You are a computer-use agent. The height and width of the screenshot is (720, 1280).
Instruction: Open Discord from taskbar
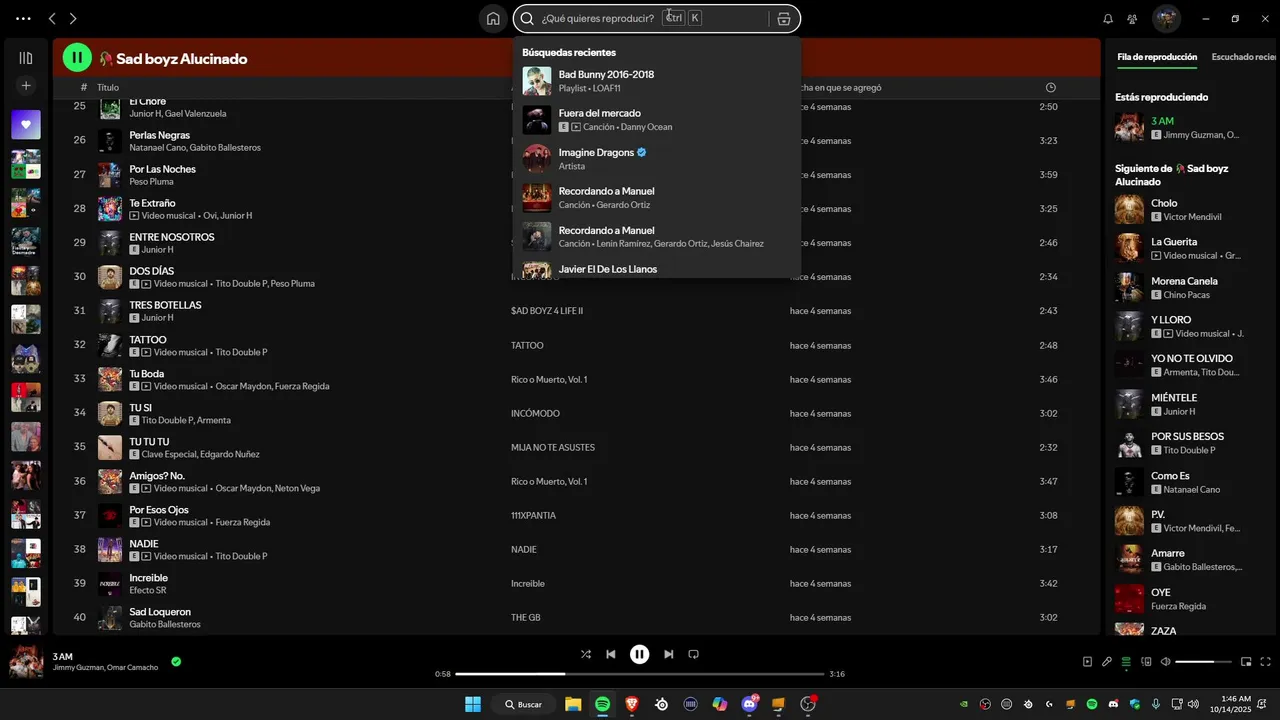(750, 704)
